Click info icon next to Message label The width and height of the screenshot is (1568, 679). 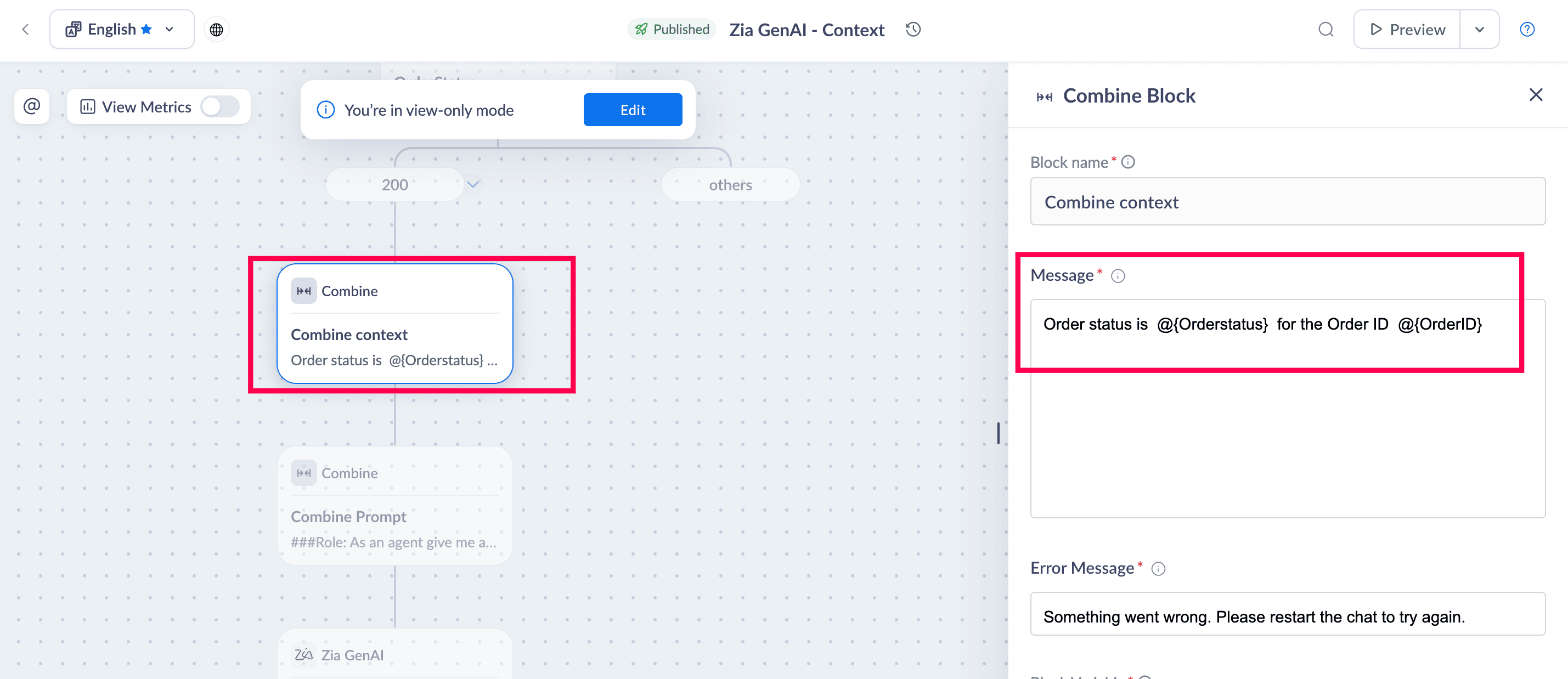click(x=1118, y=276)
